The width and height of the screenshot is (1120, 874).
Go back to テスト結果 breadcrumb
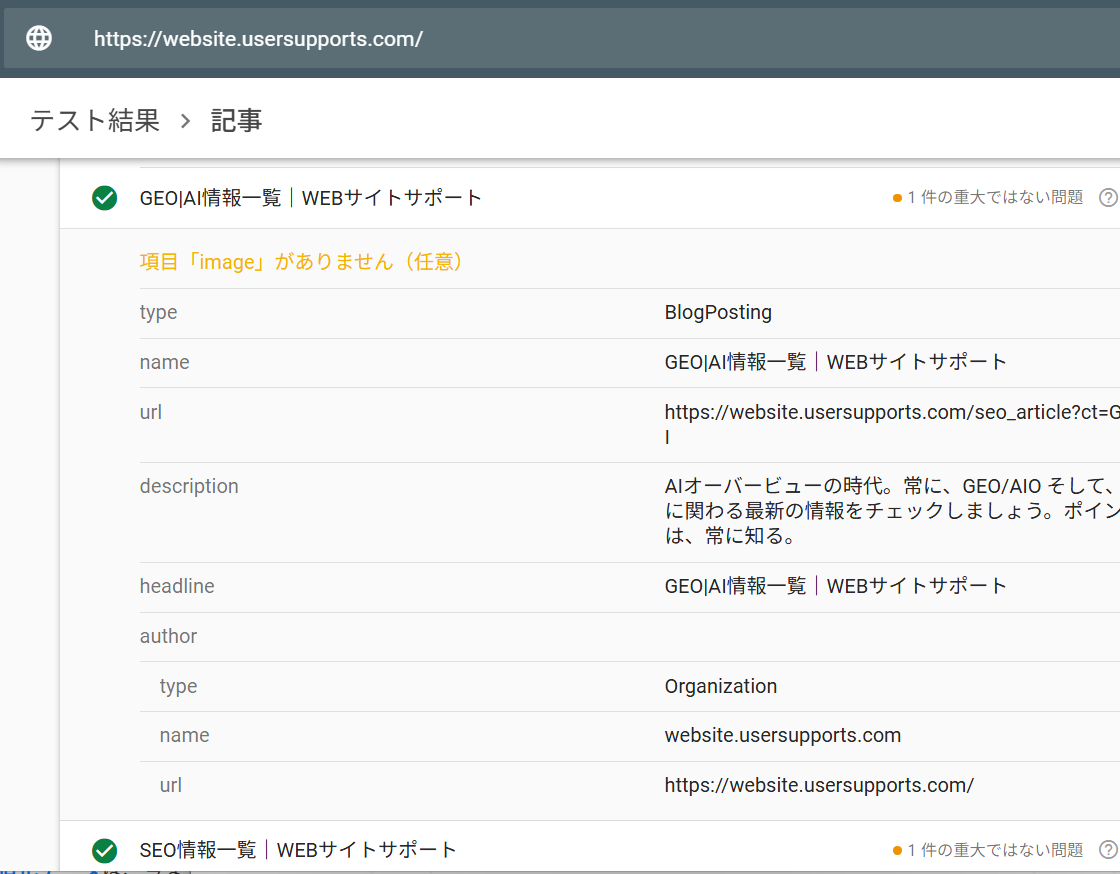pyautogui.click(x=95, y=121)
